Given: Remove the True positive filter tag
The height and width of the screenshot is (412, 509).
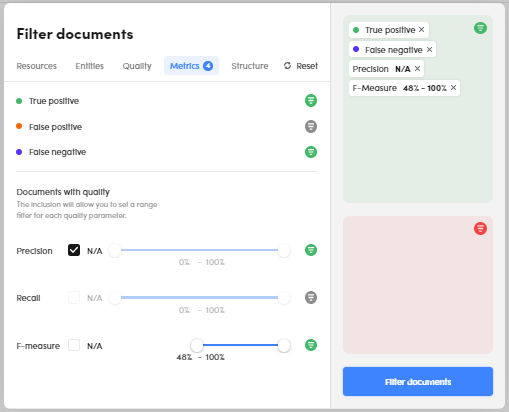Looking at the screenshot, I should click(421, 30).
